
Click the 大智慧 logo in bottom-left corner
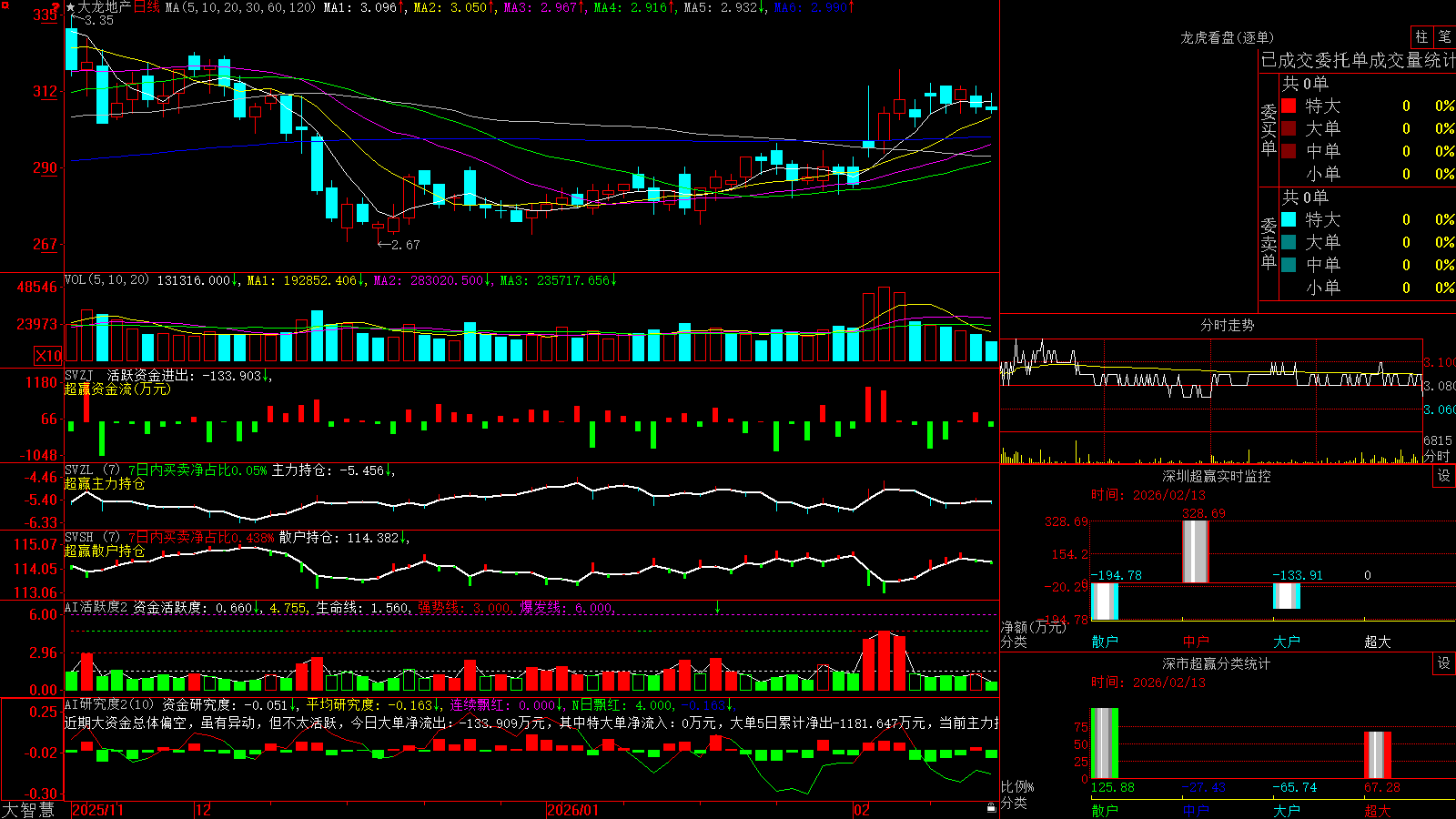coord(27,810)
